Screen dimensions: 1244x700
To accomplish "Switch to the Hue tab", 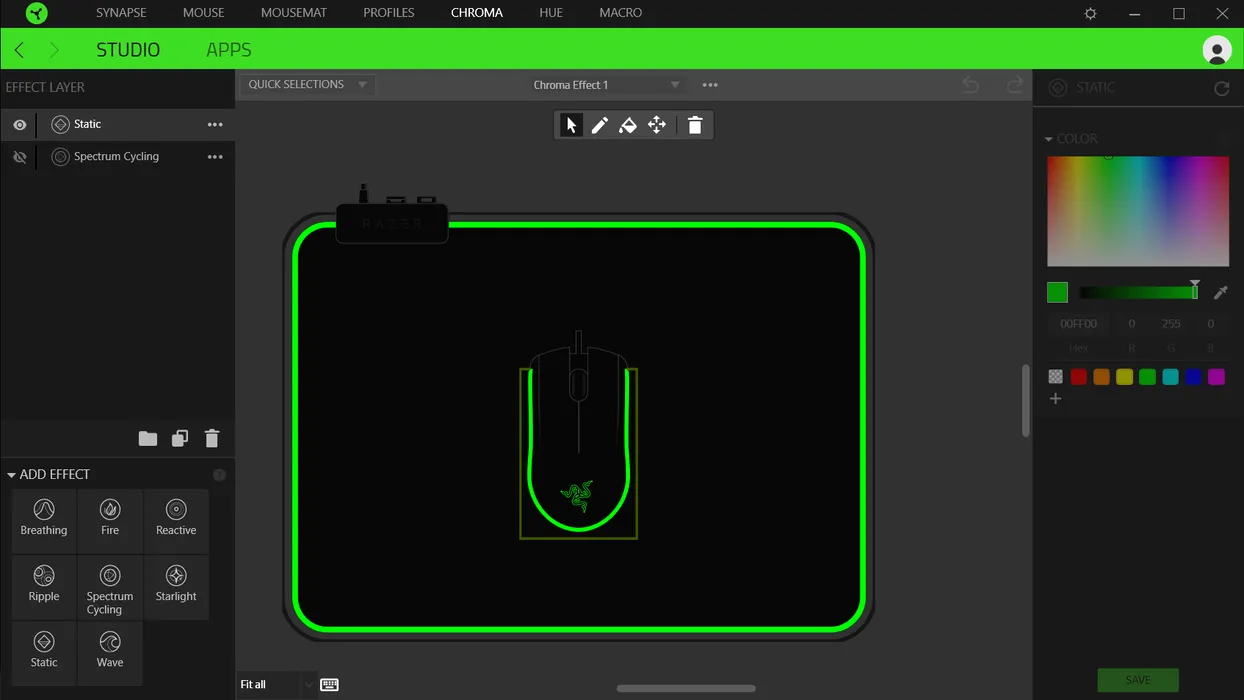I will point(551,13).
